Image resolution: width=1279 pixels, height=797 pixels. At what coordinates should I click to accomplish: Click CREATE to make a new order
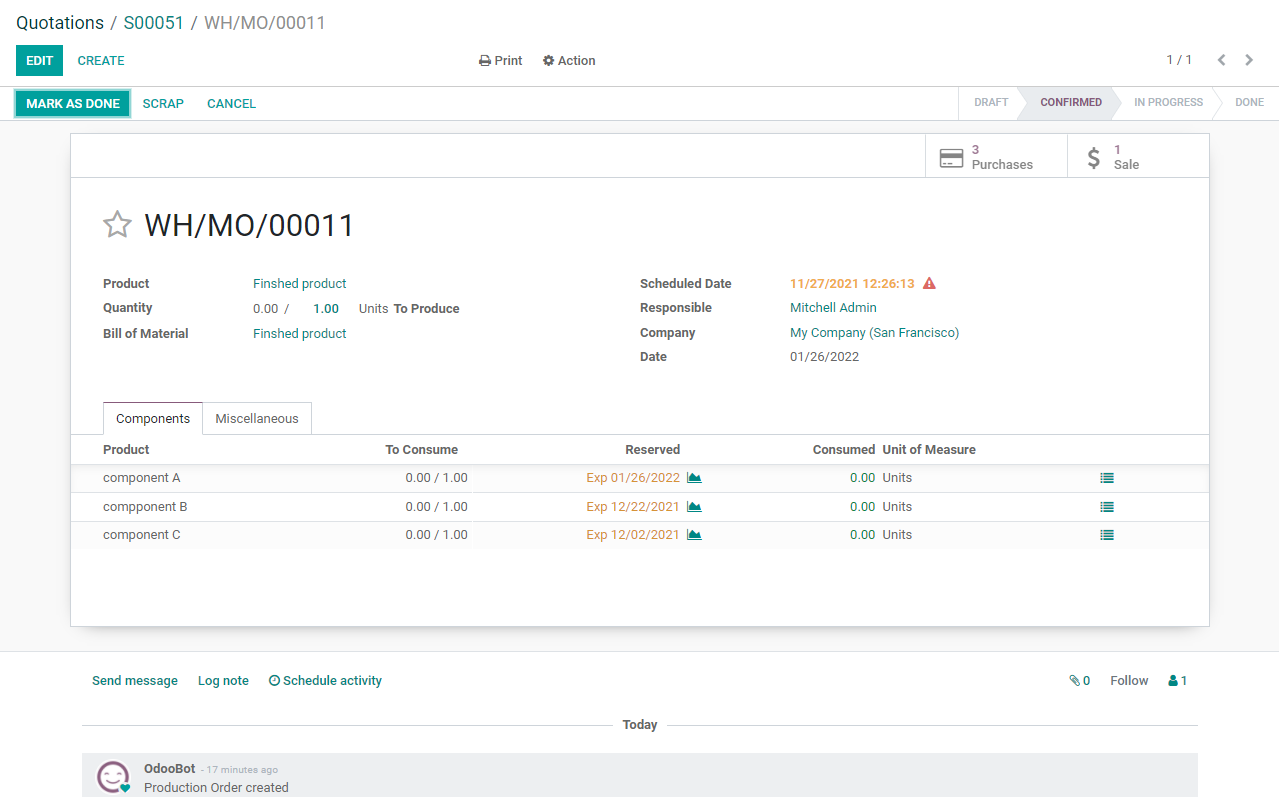pos(101,61)
